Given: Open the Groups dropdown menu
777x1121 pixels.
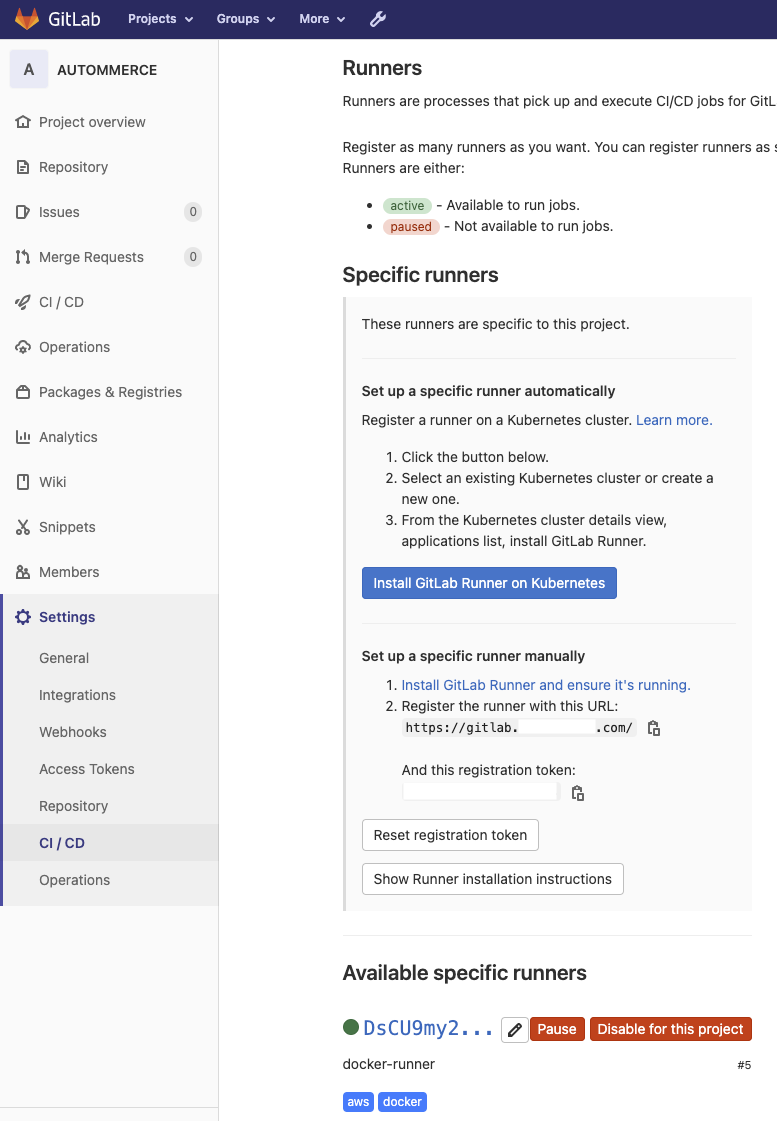Looking at the screenshot, I should point(246,19).
